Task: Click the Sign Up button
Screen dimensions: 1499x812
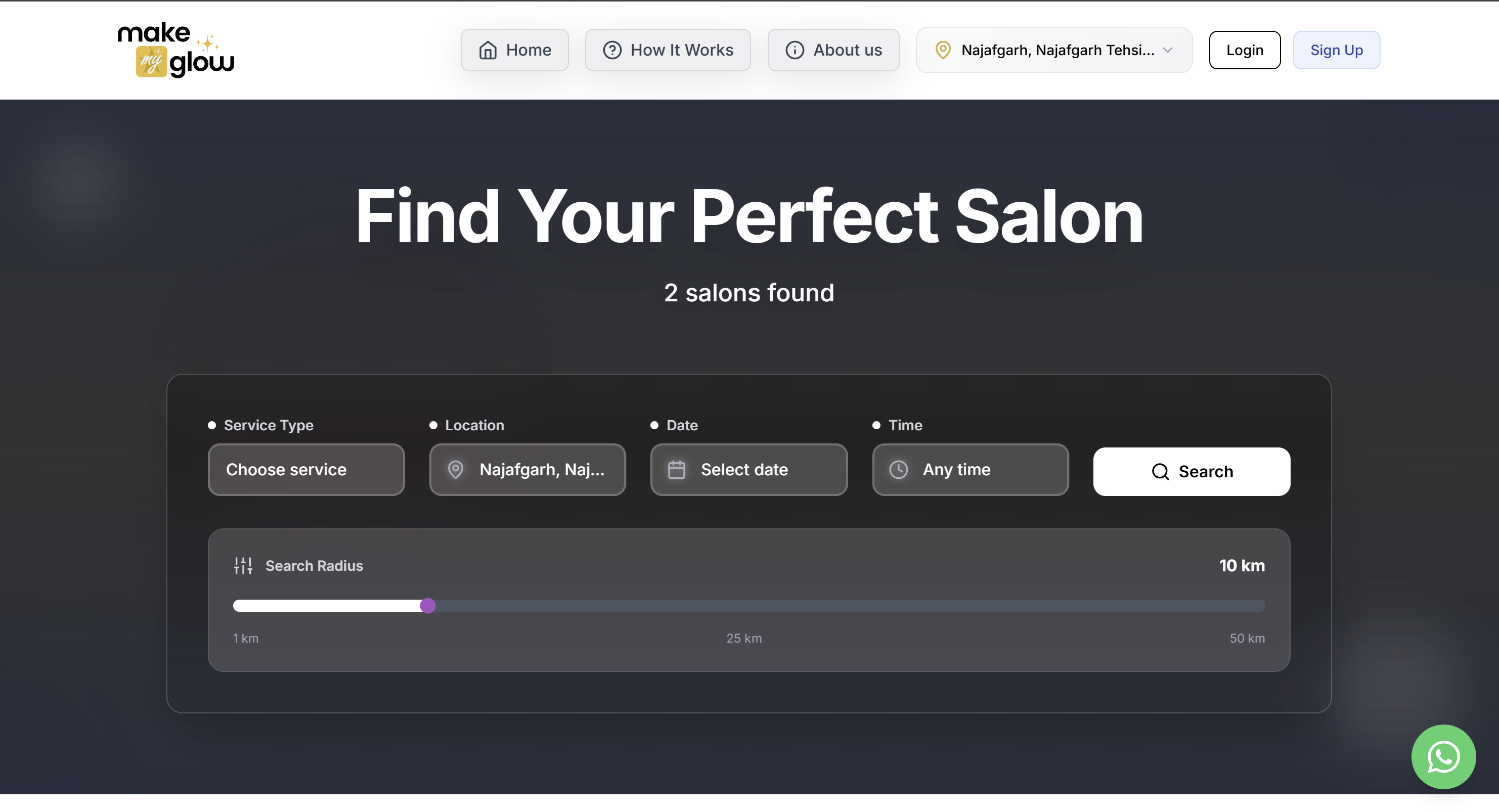Action: (1336, 50)
